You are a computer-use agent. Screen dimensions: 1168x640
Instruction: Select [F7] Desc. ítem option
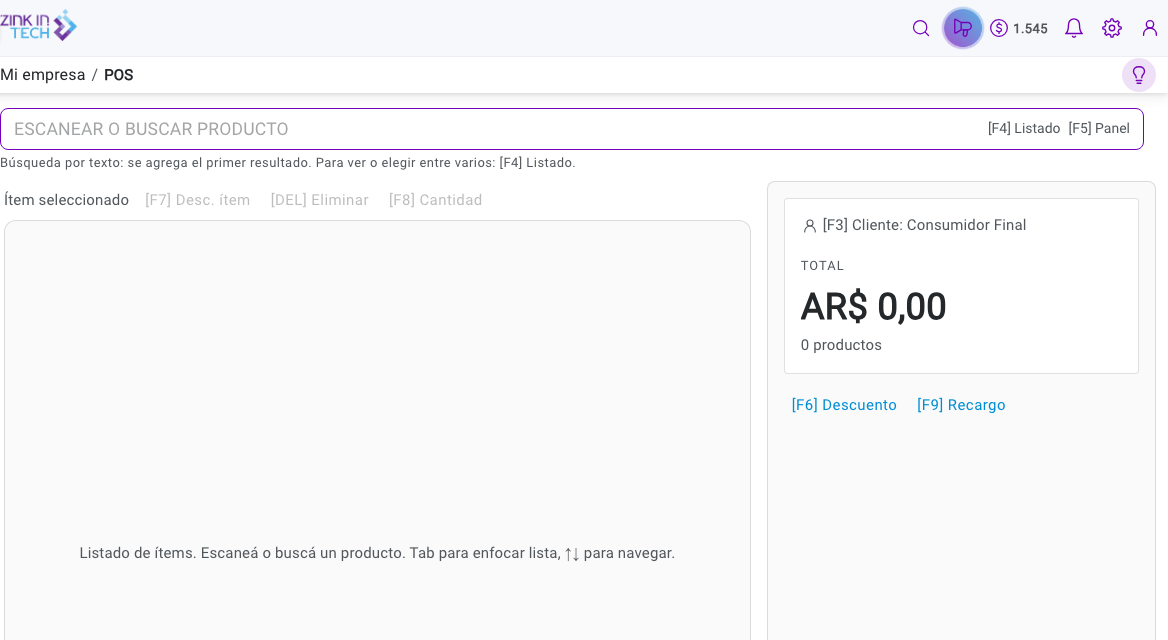coord(197,200)
